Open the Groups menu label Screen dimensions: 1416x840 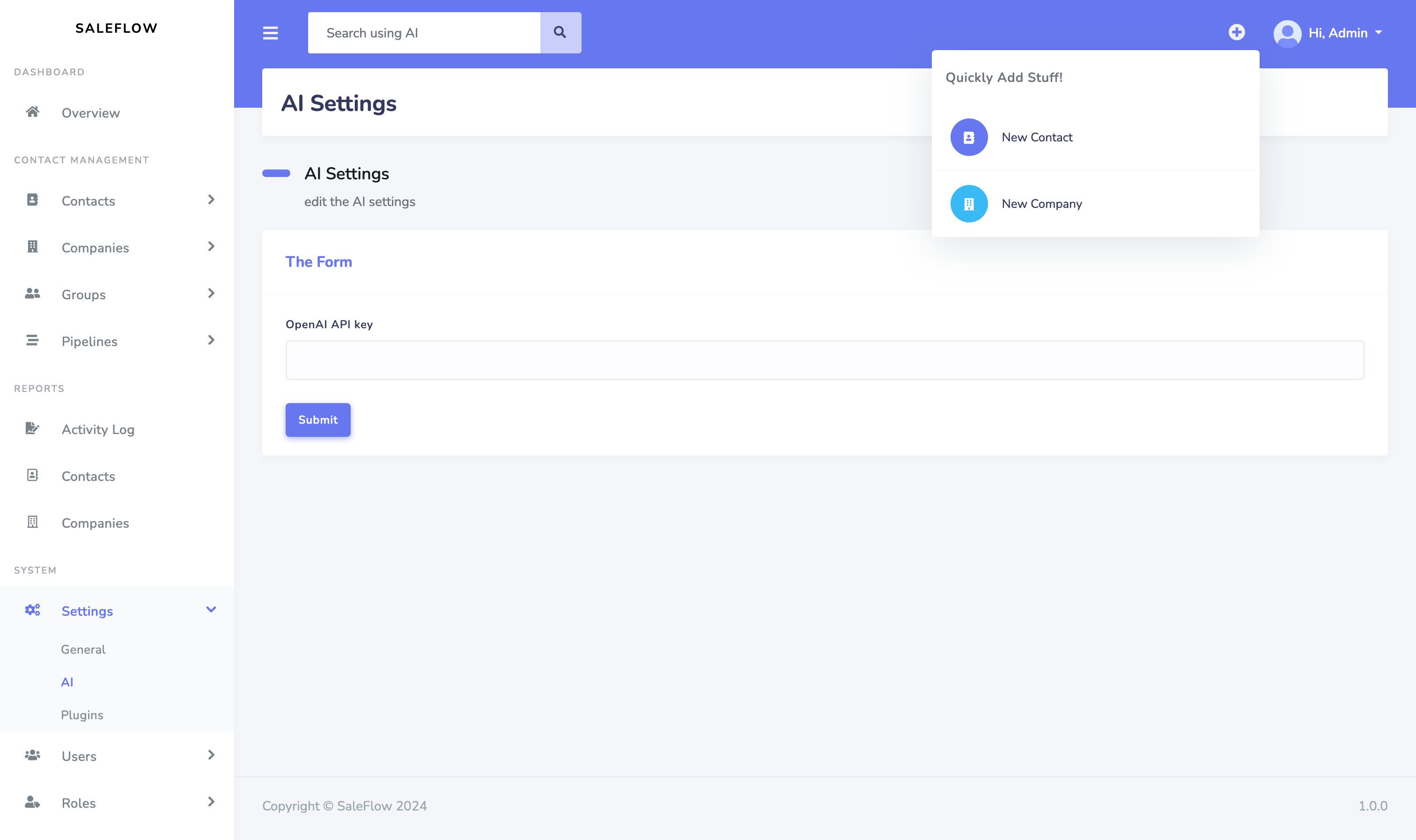click(x=84, y=295)
